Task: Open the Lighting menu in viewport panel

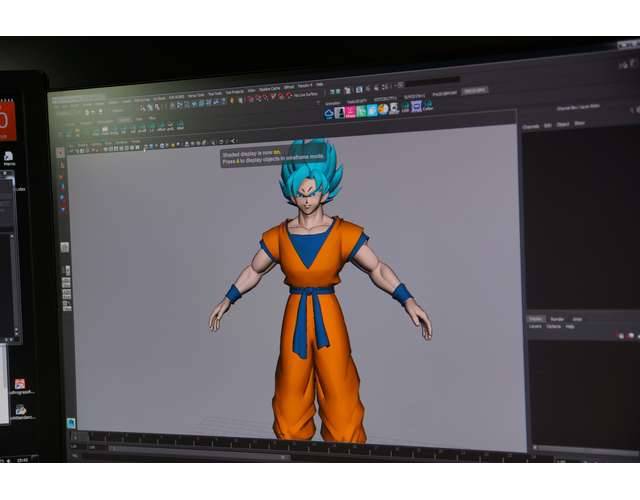Action: [96, 144]
